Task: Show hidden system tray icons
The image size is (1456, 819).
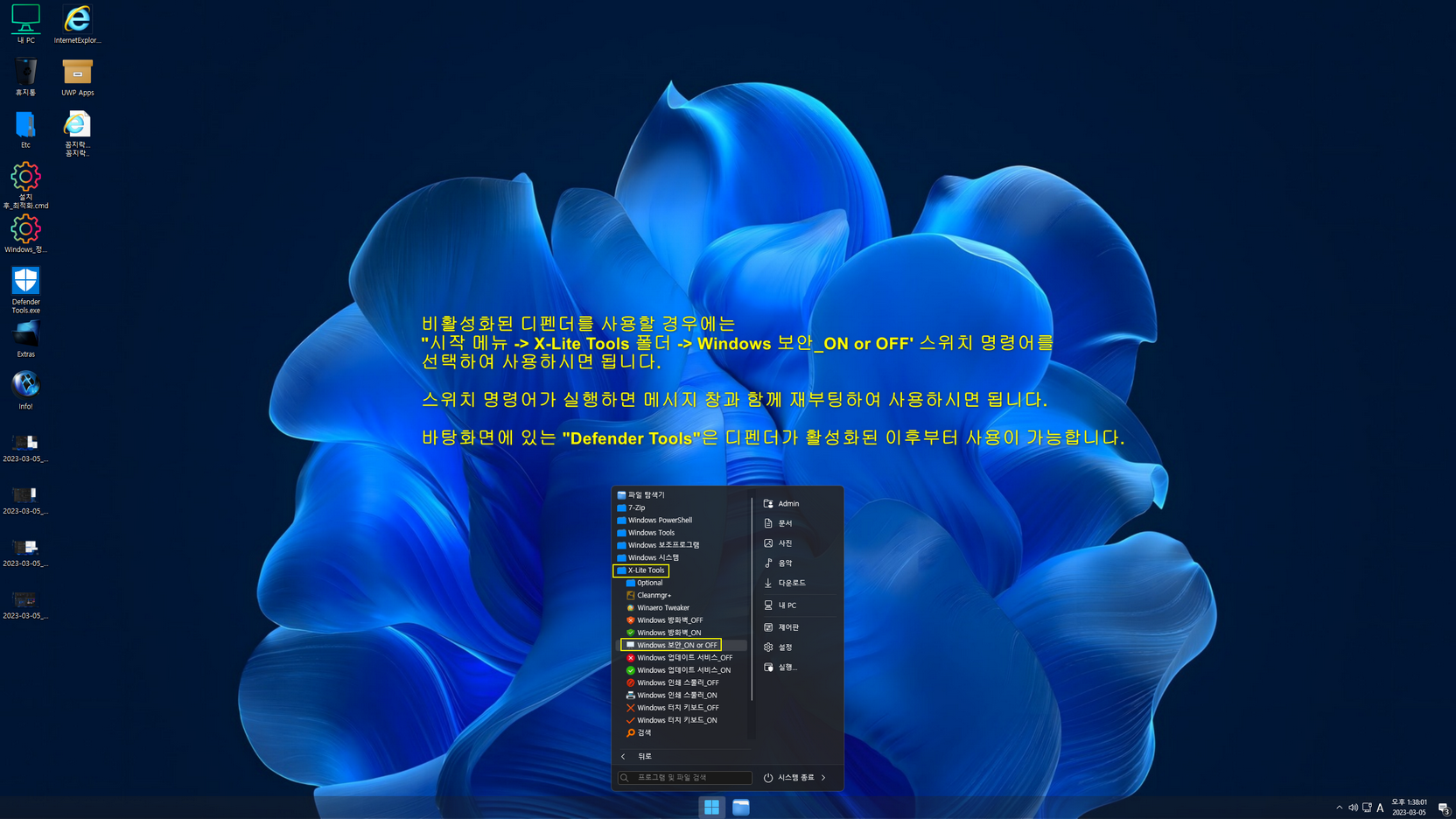Action: coord(1339,808)
